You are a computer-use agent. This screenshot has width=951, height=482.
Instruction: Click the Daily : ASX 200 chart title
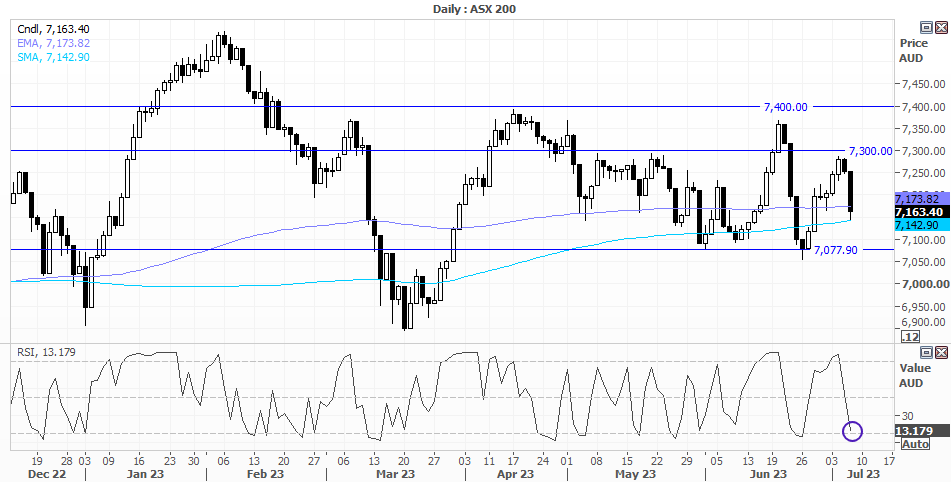pos(475,8)
